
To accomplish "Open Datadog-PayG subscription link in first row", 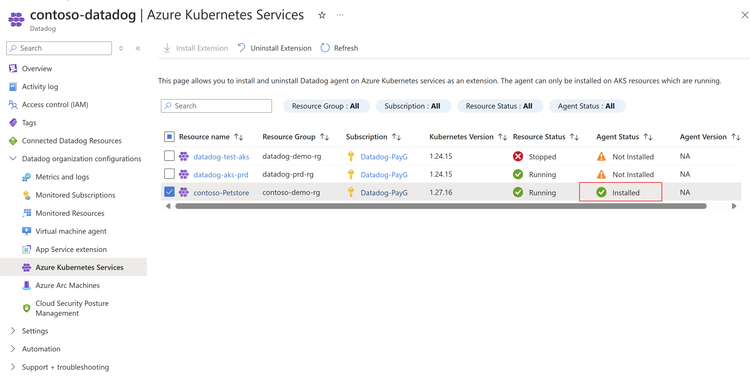I will (x=384, y=156).
